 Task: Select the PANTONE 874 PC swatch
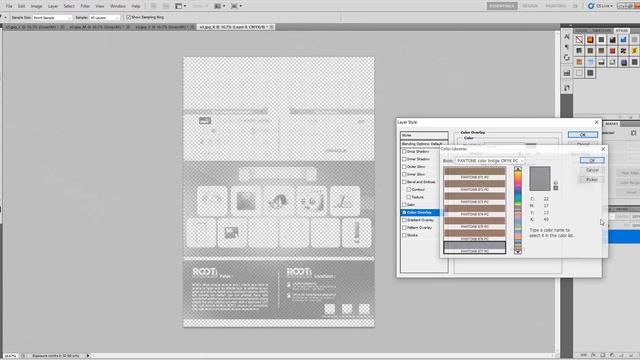pos(475,211)
